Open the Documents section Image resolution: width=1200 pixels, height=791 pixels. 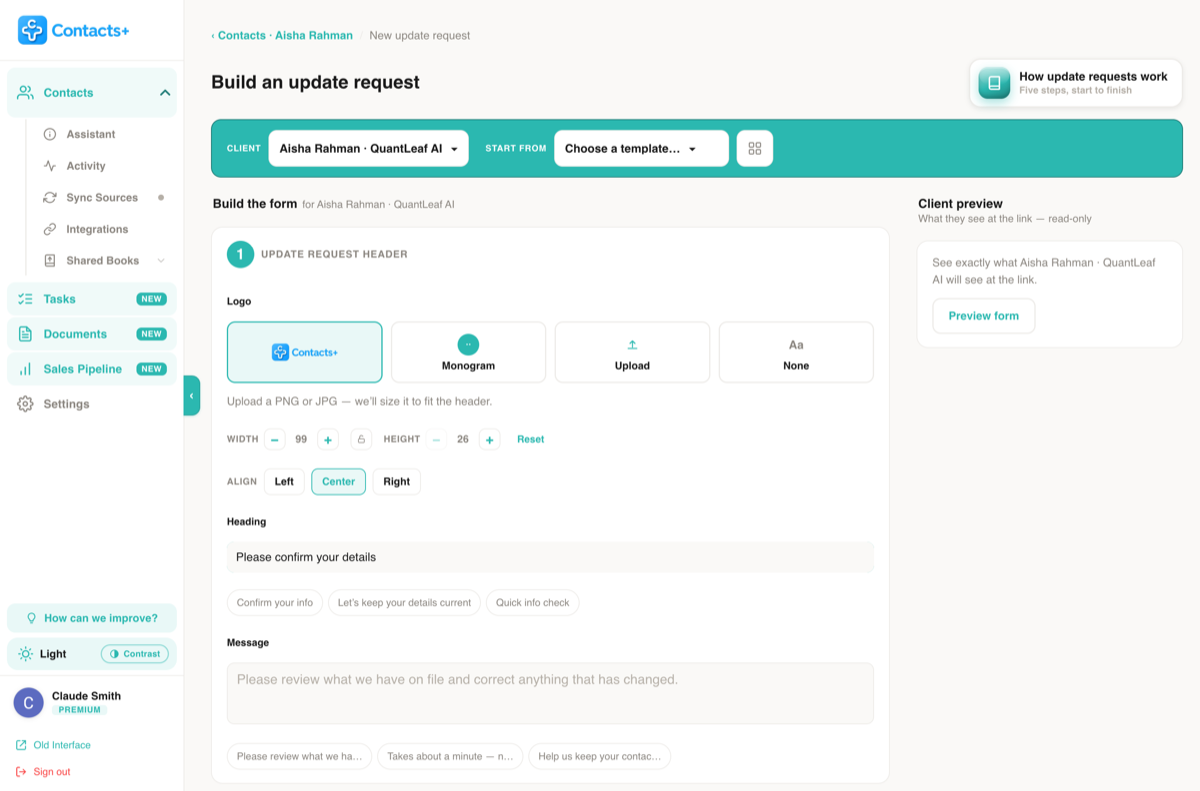tap(91, 334)
